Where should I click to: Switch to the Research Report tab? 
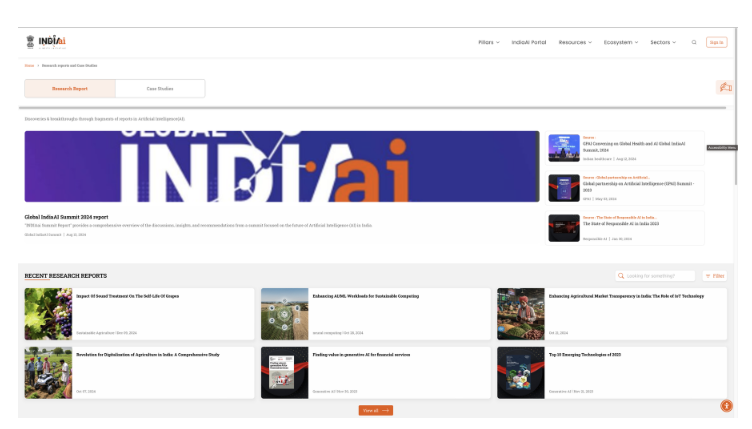tap(70, 89)
